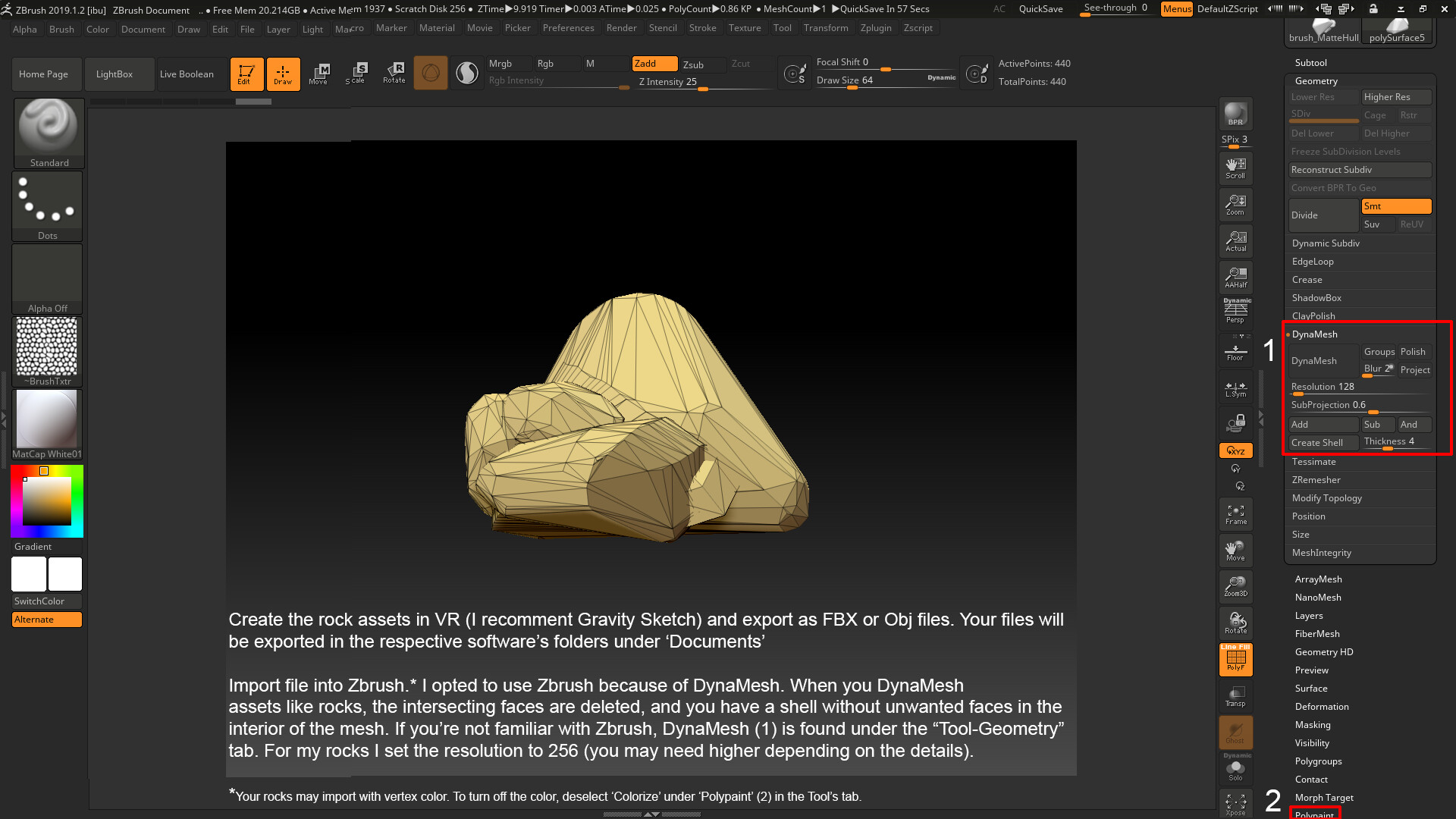Adjust the Resolution 128 slider
Viewport: 1456px width, 819px height.
pyautogui.click(x=1323, y=389)
